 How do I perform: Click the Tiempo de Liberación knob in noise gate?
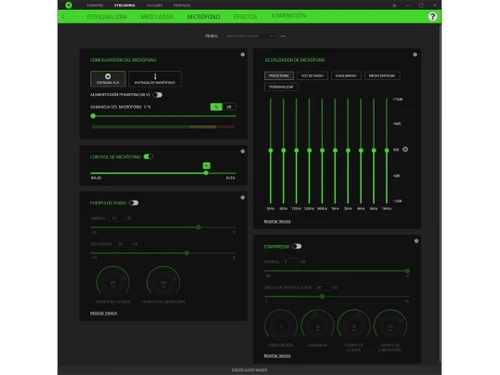coord(163,283)
